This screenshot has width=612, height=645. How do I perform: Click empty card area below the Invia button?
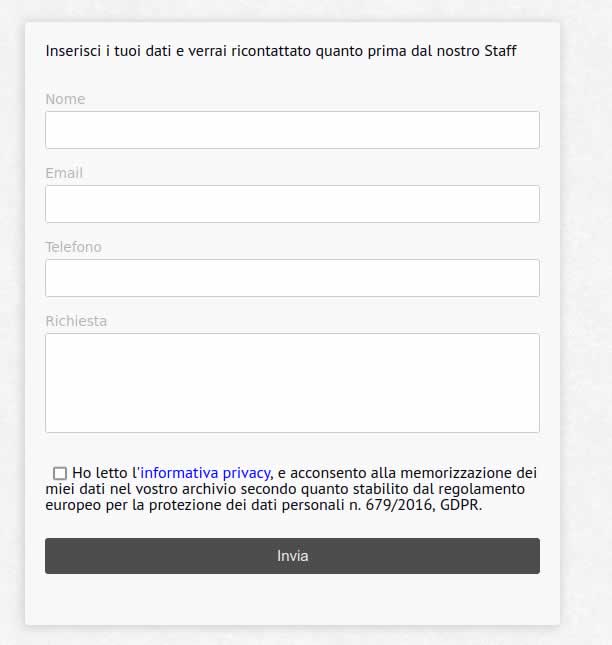pos(292,600)
